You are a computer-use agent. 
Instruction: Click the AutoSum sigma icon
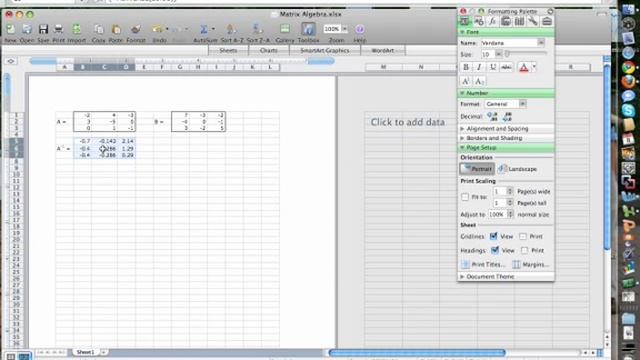coord(204,29)
